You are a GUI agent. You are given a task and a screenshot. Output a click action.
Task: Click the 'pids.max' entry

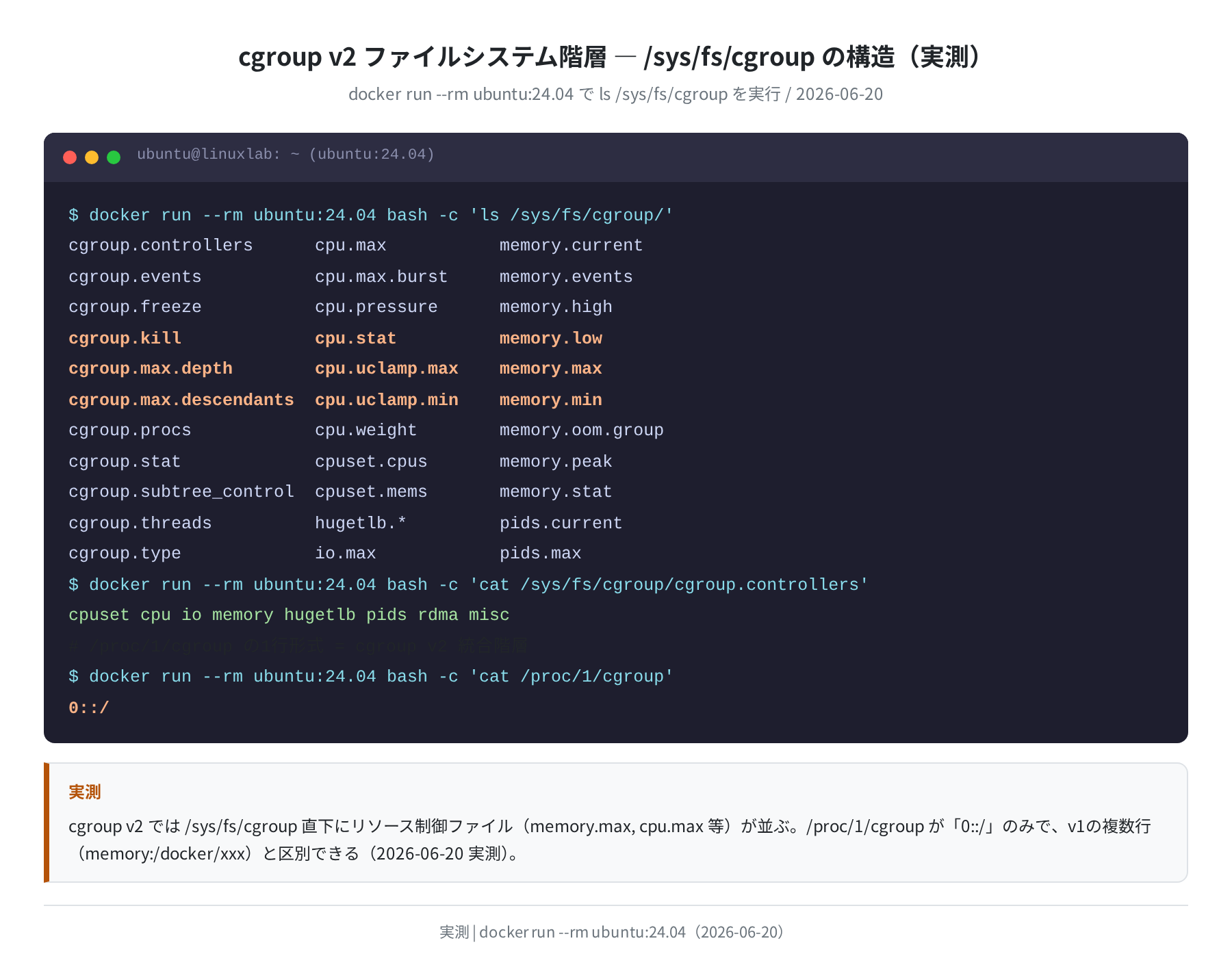point(541,554)
